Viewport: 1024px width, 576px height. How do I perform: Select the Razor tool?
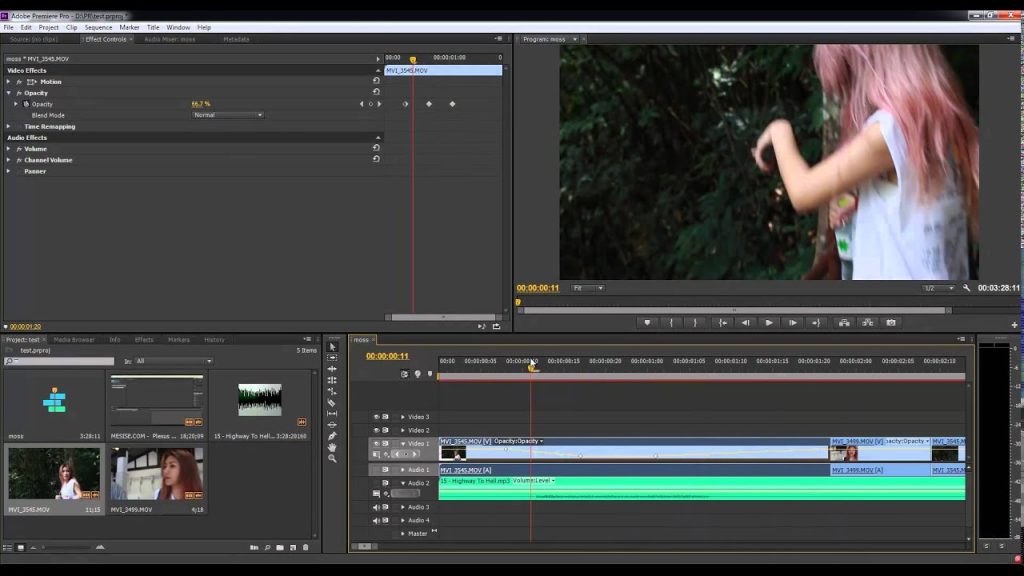tap(332, 402)
